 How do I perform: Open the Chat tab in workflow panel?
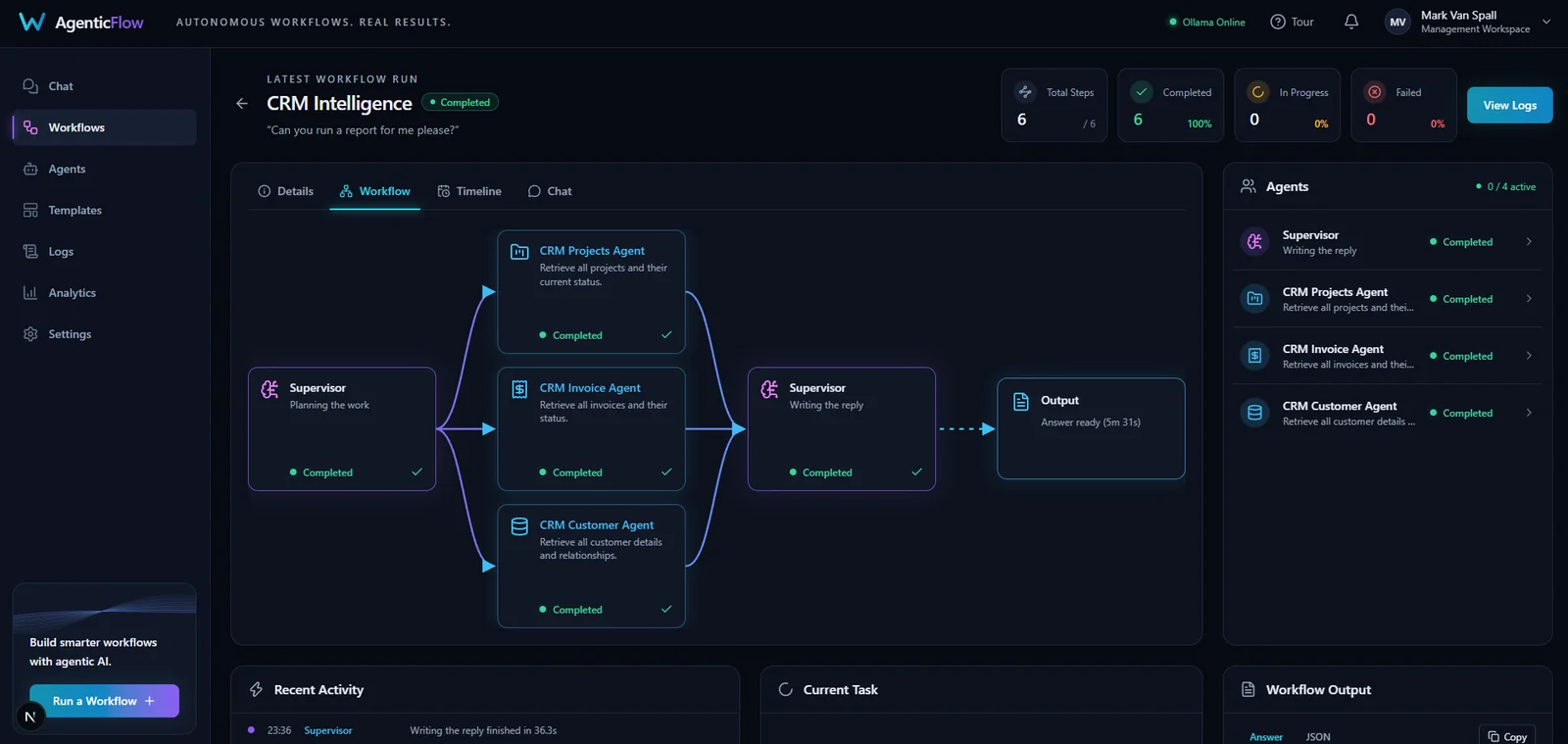click(x=550, y=191)
